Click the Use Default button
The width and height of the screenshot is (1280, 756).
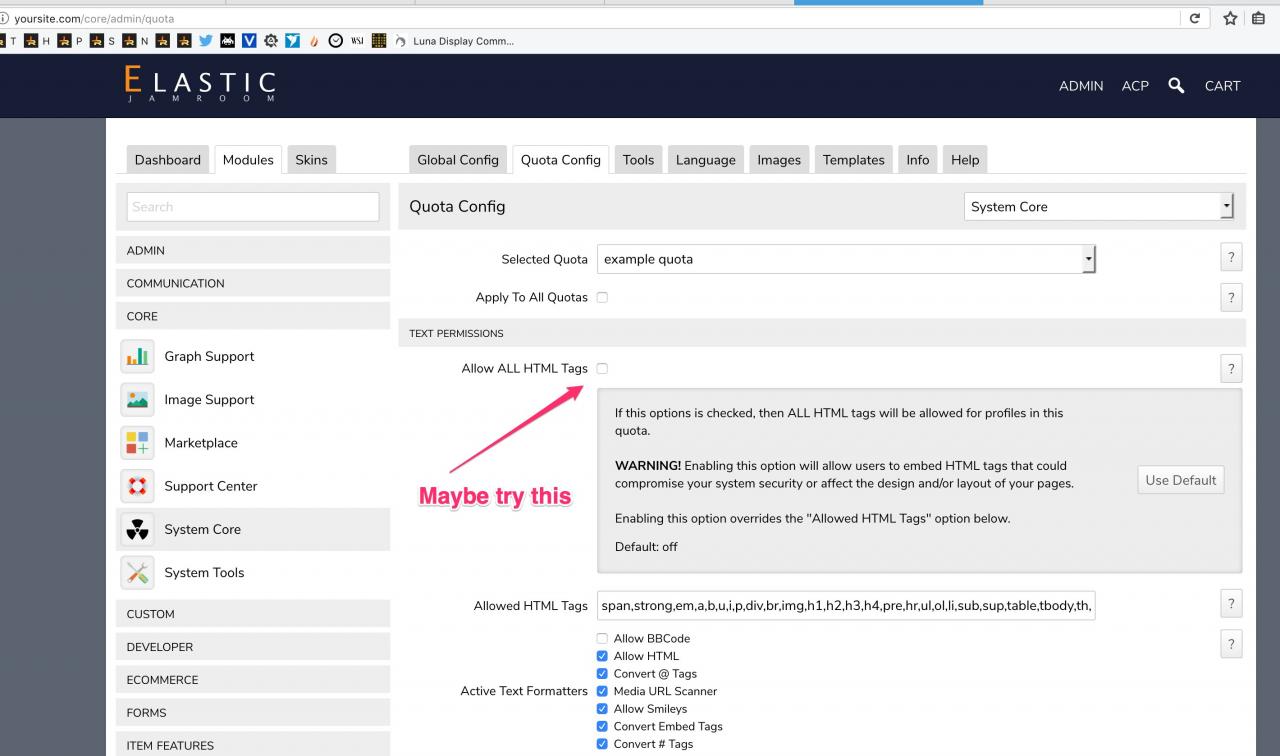[x=1180, y=480]
